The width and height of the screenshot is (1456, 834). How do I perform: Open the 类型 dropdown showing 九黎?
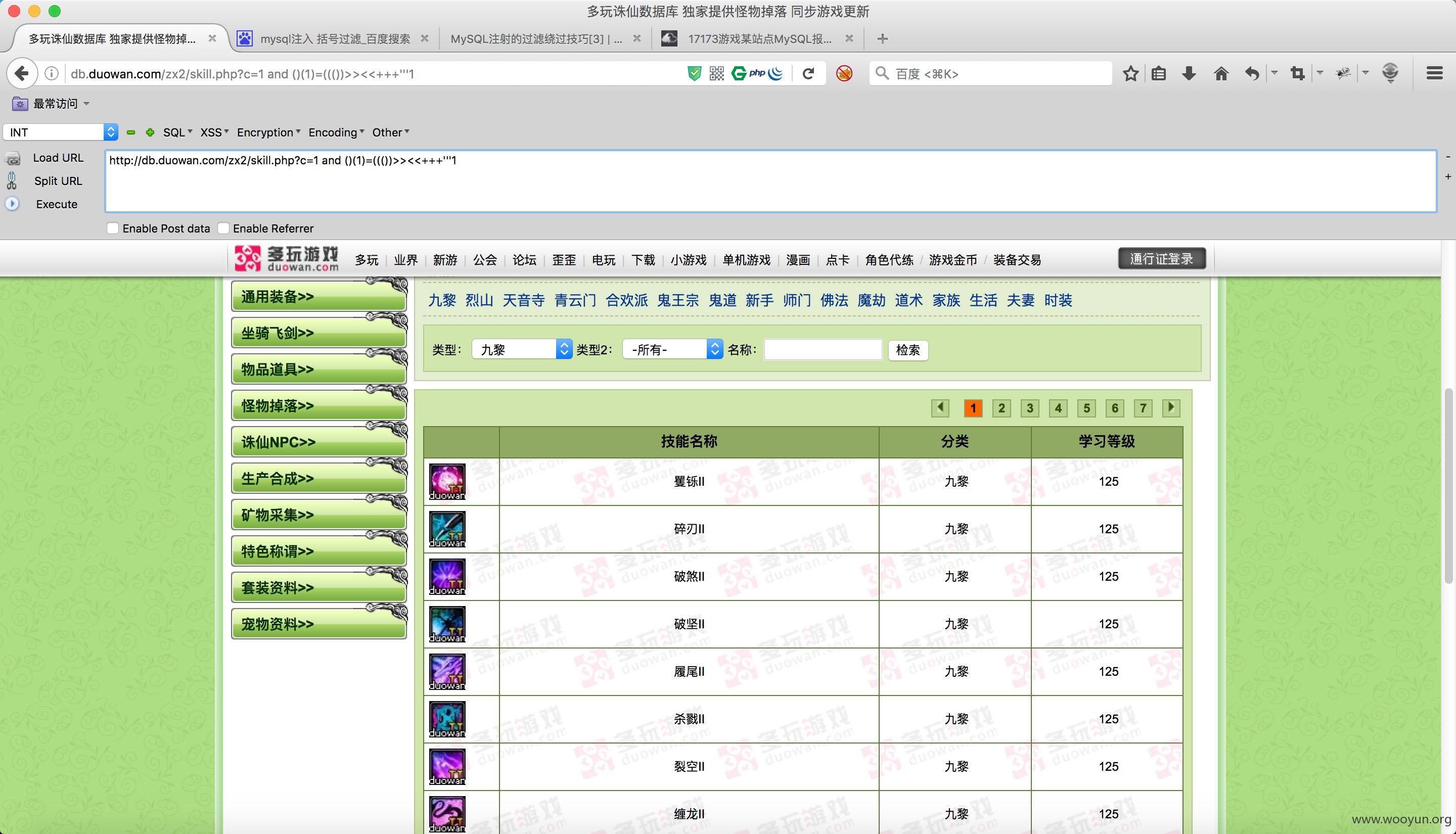(522, 349)
